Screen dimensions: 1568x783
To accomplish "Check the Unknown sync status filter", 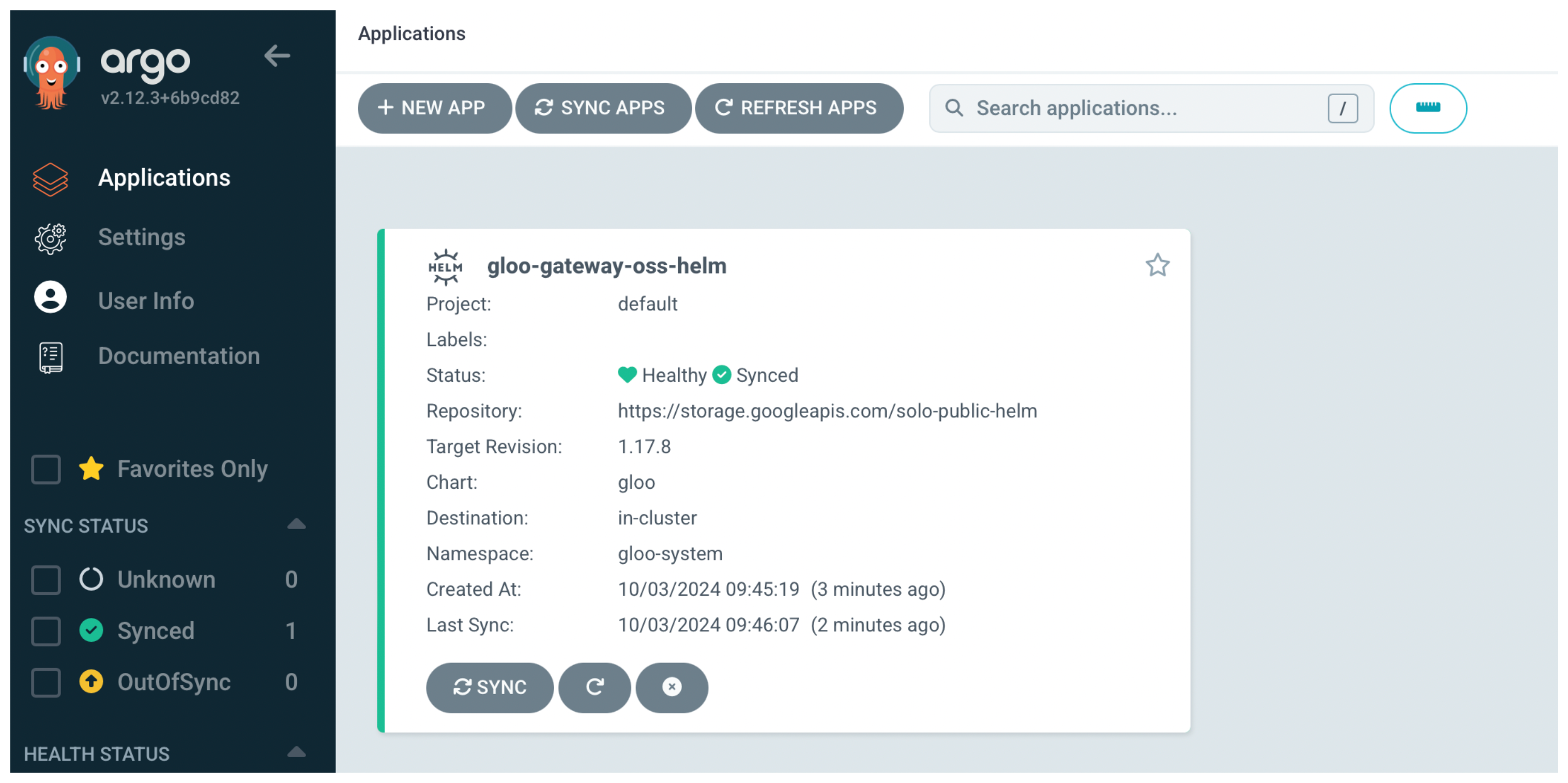I will point(45,580).
